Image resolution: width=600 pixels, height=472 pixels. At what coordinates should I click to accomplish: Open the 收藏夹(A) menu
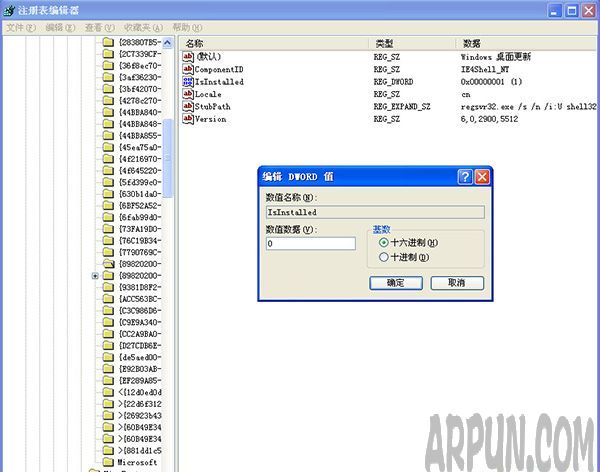(x=144, y=28)
